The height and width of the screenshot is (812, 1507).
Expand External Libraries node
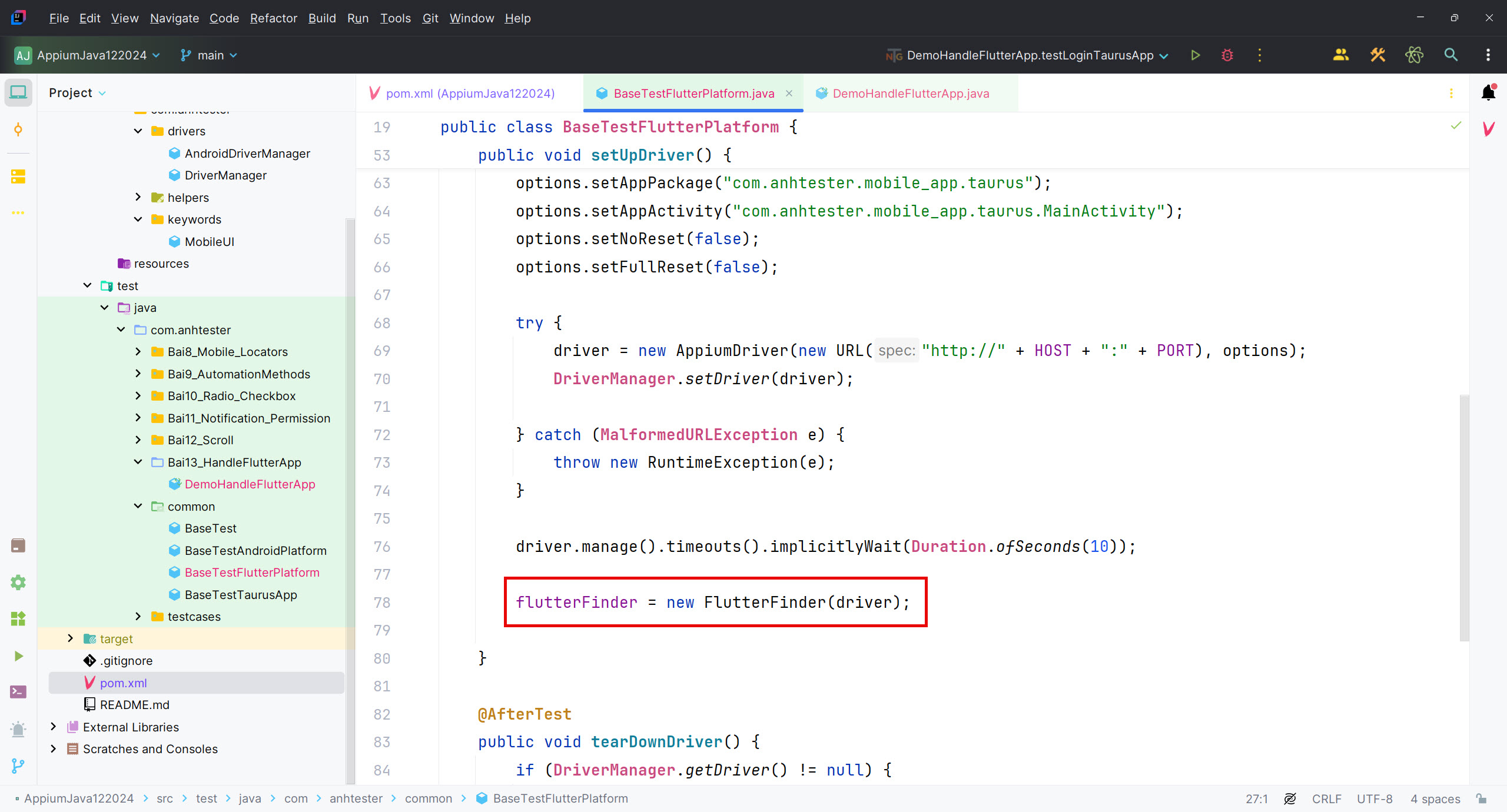[53, 727]
